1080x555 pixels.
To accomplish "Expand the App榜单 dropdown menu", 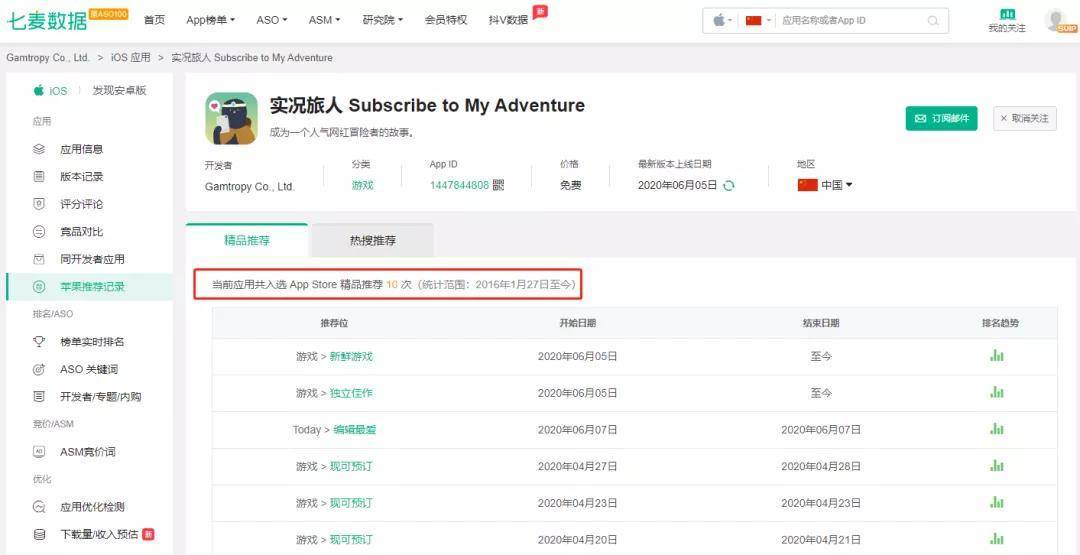I will tap(211, 20).
